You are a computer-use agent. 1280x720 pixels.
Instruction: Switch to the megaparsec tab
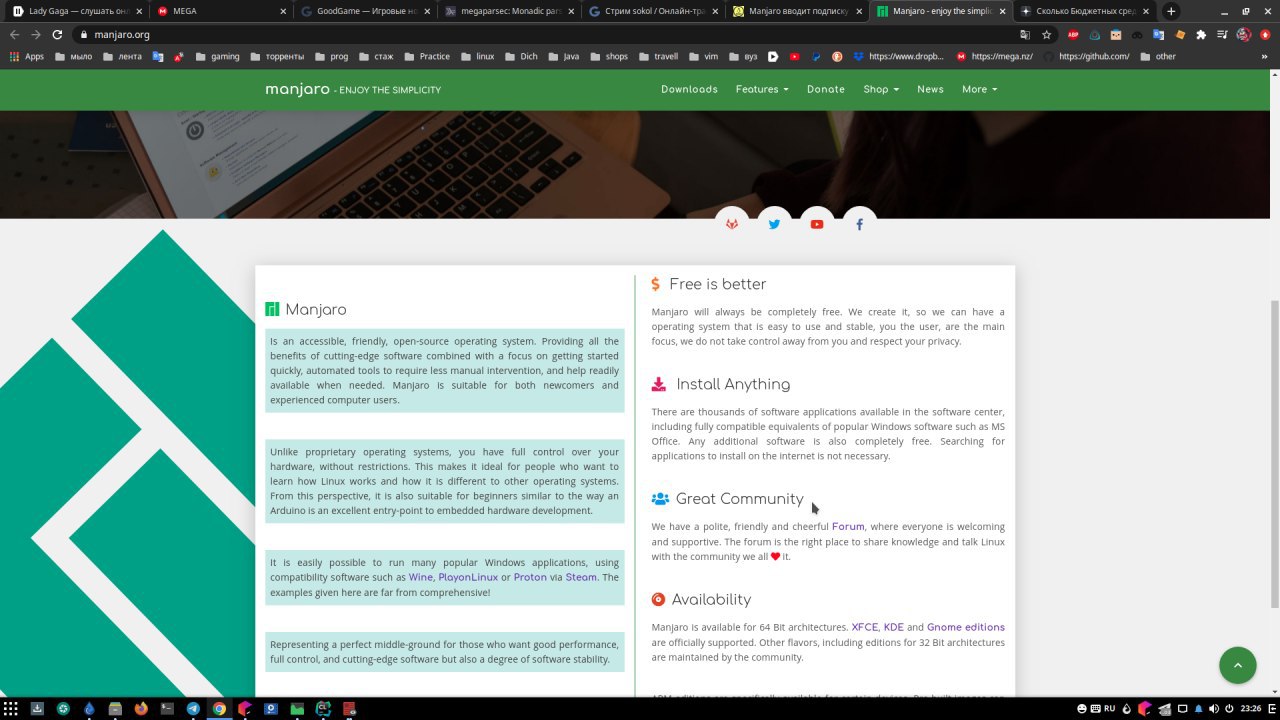click(508, 11)
